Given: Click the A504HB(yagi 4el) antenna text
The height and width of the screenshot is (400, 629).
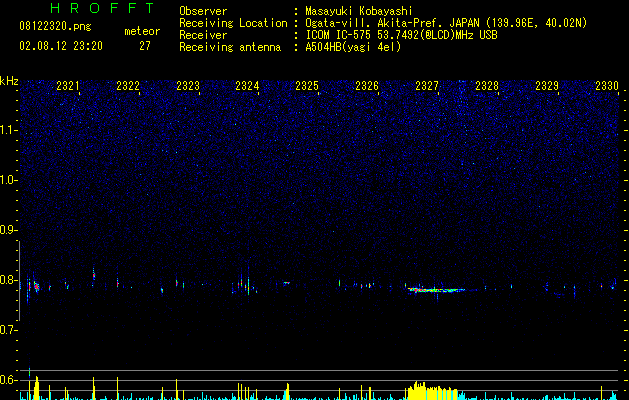Looking at the screenshot, I should point(353,47).
